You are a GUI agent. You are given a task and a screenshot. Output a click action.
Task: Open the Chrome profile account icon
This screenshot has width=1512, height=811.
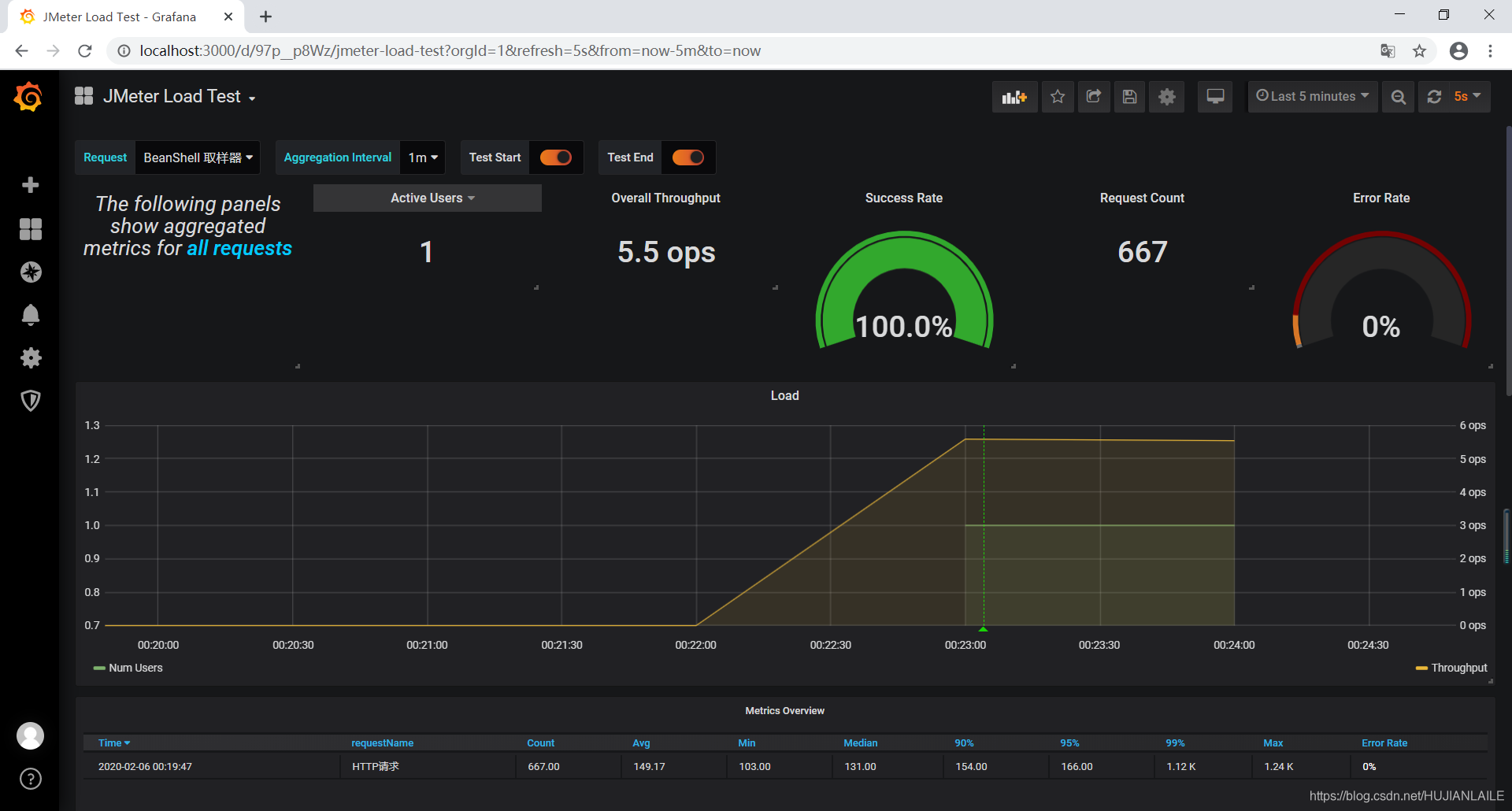(x=1458, y=51)
